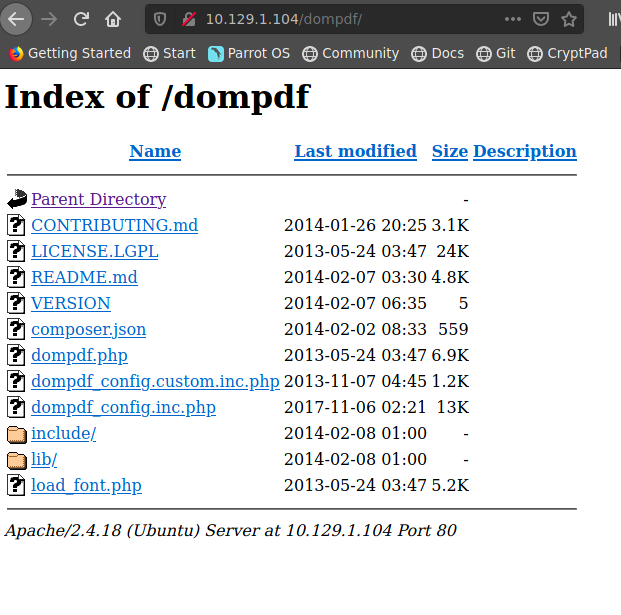
Task: Sort listing by Last modified column
Action: (x=355, y=151)
